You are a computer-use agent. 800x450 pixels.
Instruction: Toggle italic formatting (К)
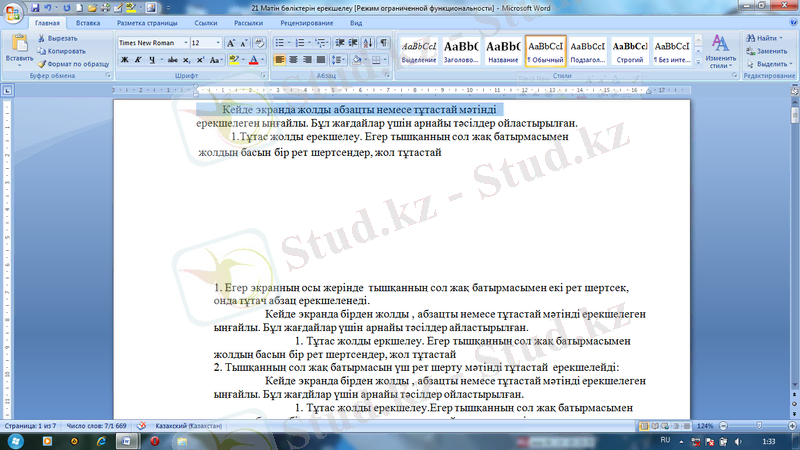(x=139, y=60)
